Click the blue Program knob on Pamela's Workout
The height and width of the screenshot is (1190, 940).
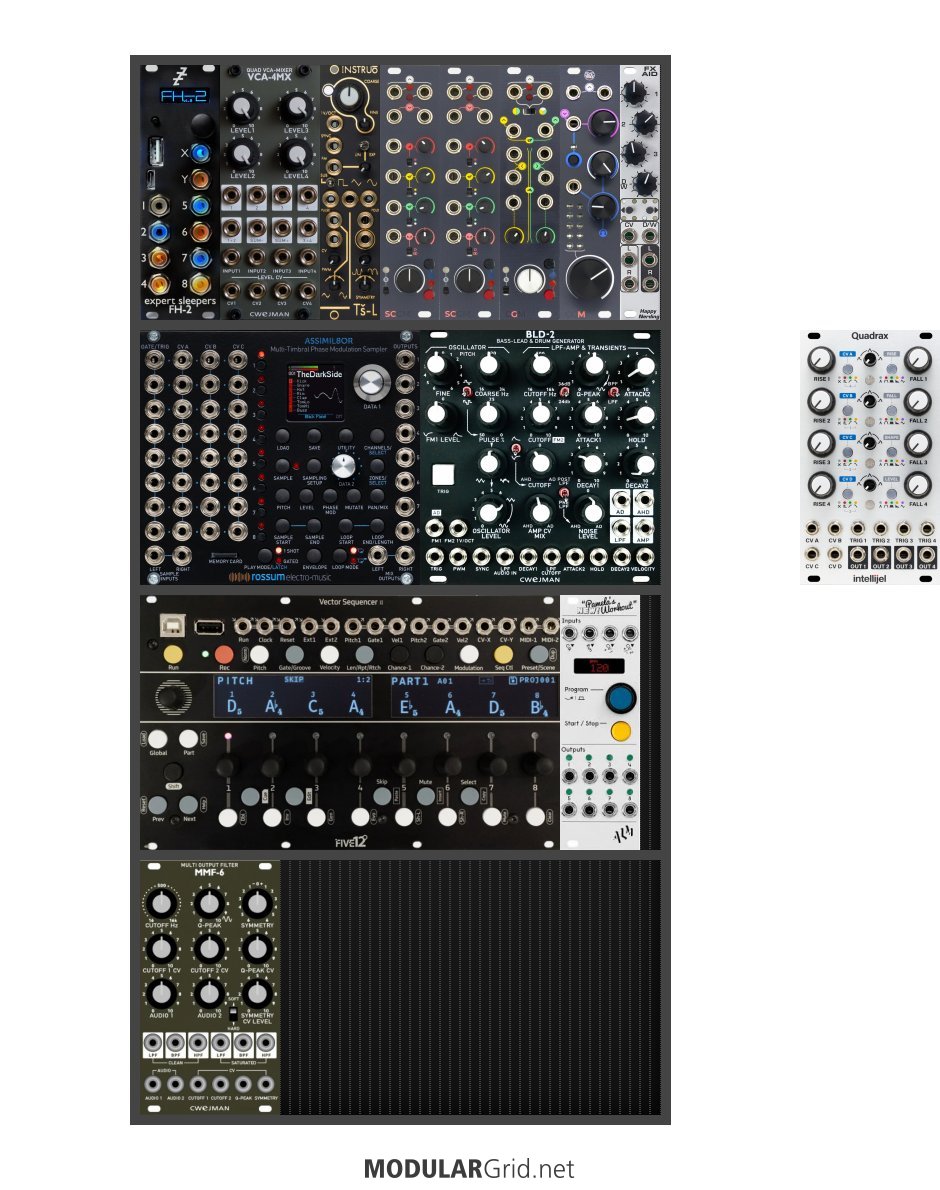point(620,697)
